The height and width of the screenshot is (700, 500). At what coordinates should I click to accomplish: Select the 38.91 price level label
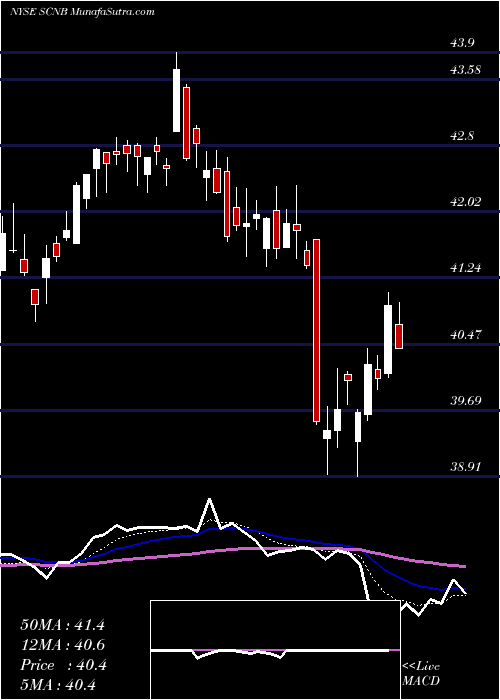[x=466, y=467]
